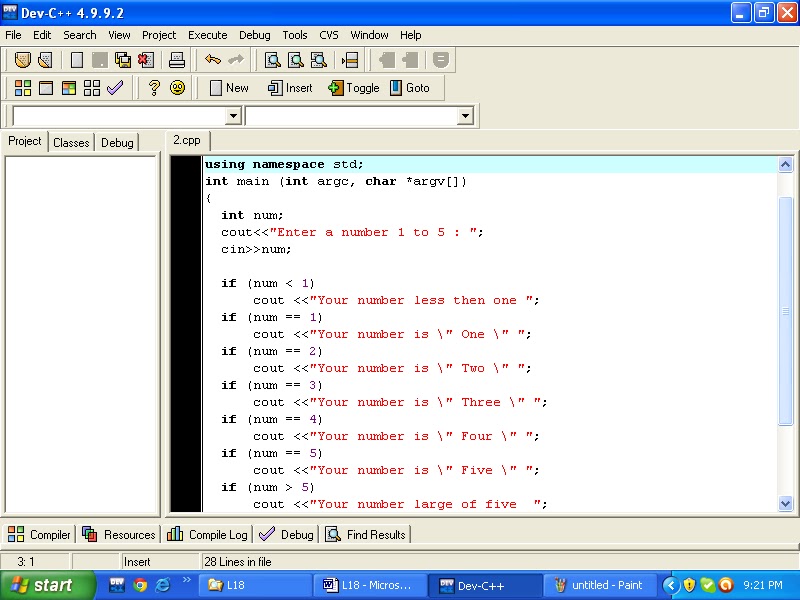Image resolution: width=800 pixels, height=600 pixels.
Task: Click the yellow smiley face About icon
Action: click(177, 88)
